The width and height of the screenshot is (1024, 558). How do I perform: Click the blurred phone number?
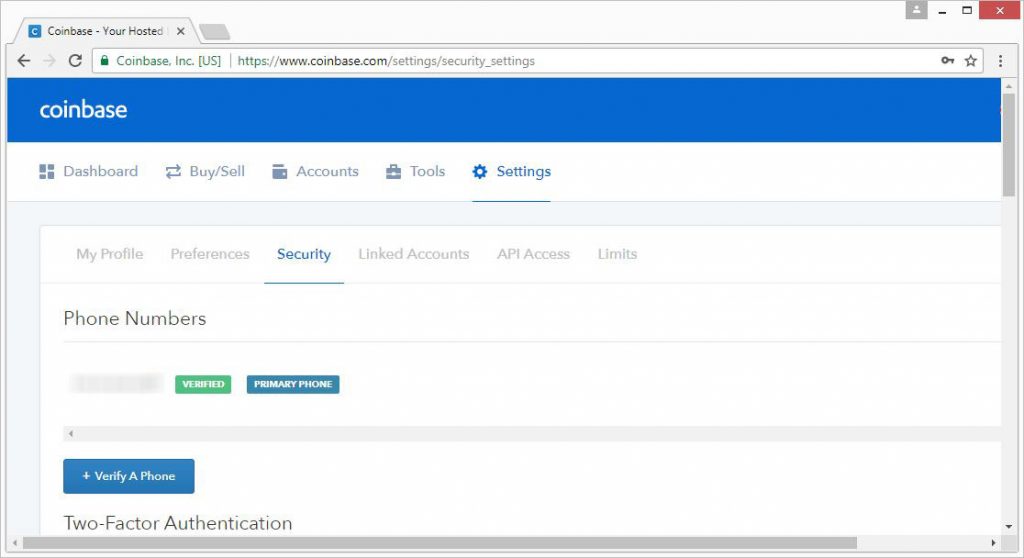point(116,384)
